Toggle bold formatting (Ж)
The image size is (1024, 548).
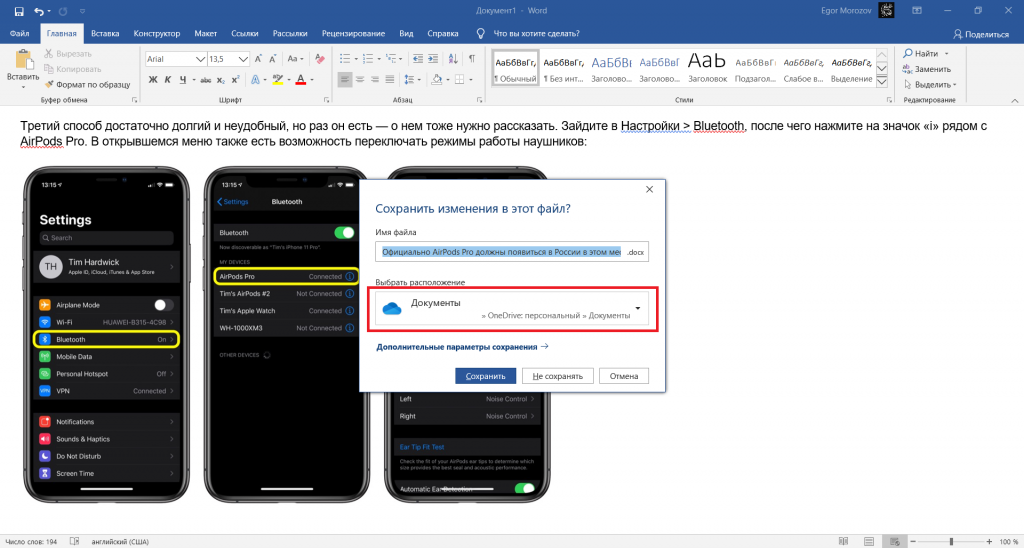click(x=153, y=78)
